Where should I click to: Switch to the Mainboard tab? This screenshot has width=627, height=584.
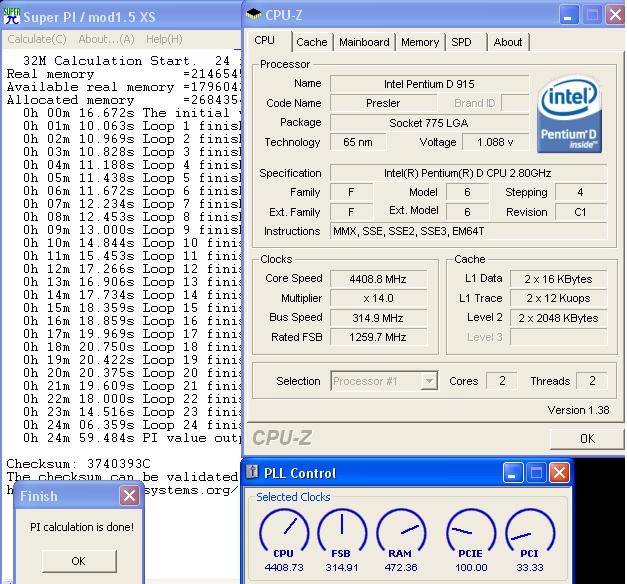pyautogui.click(x=364, y=42)
